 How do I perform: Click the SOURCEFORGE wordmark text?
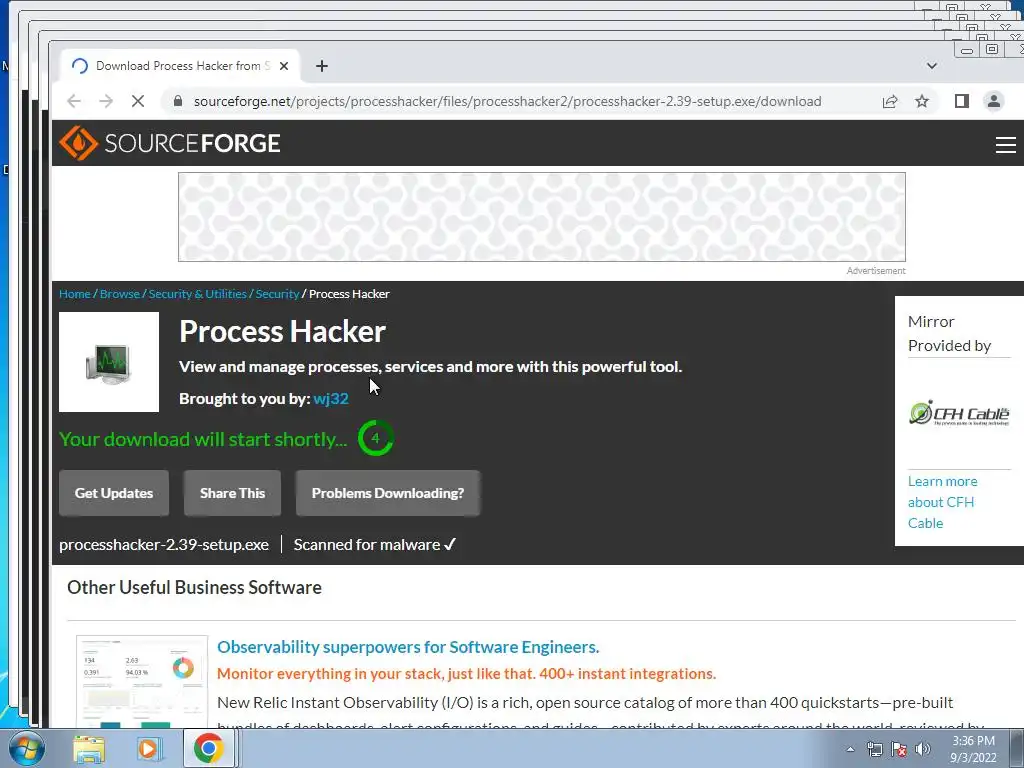192,143
